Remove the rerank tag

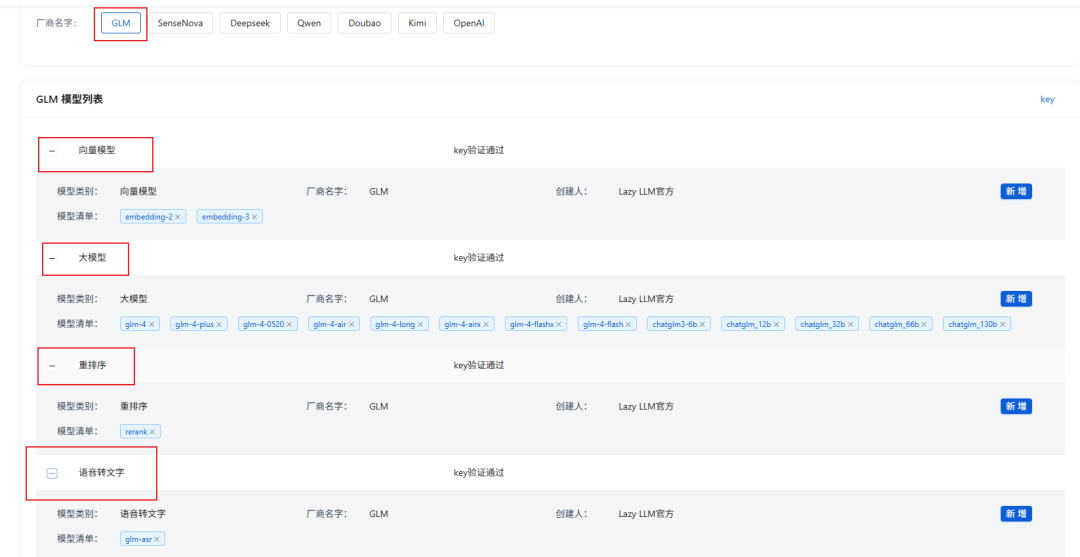pyautogui.click(x=152, y=432)
